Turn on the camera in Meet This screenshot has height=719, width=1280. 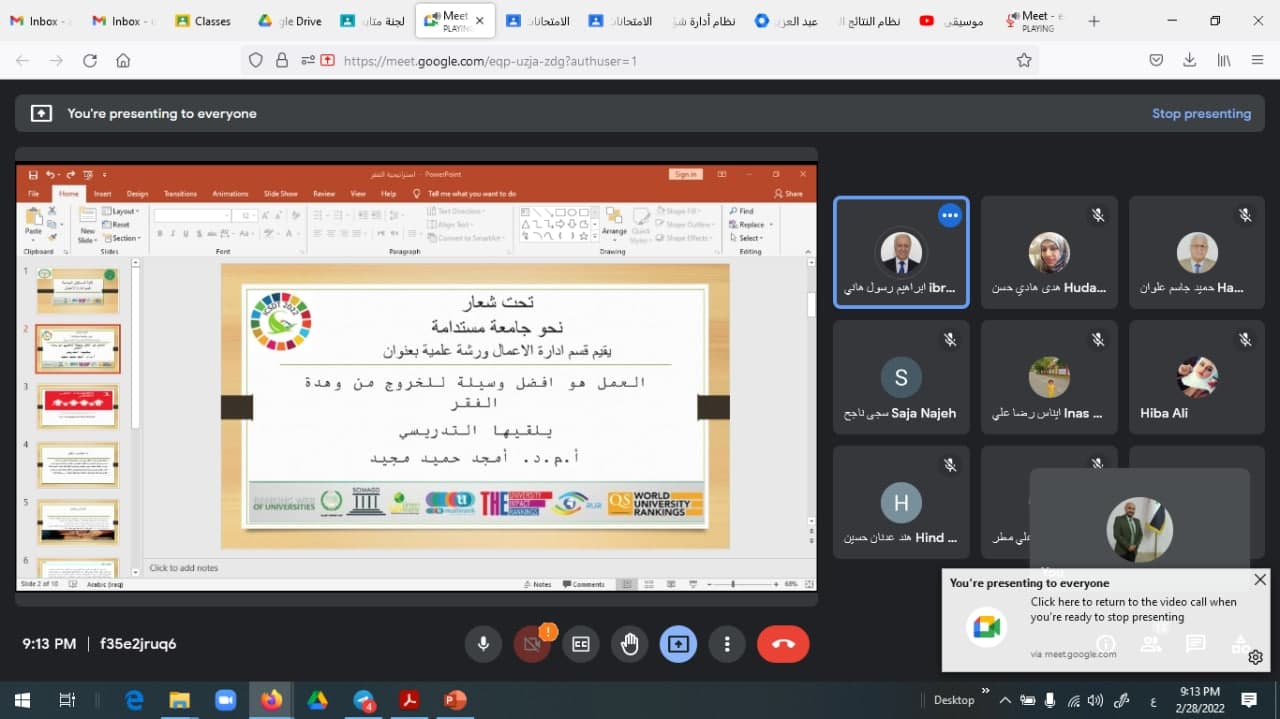point(532,645)
